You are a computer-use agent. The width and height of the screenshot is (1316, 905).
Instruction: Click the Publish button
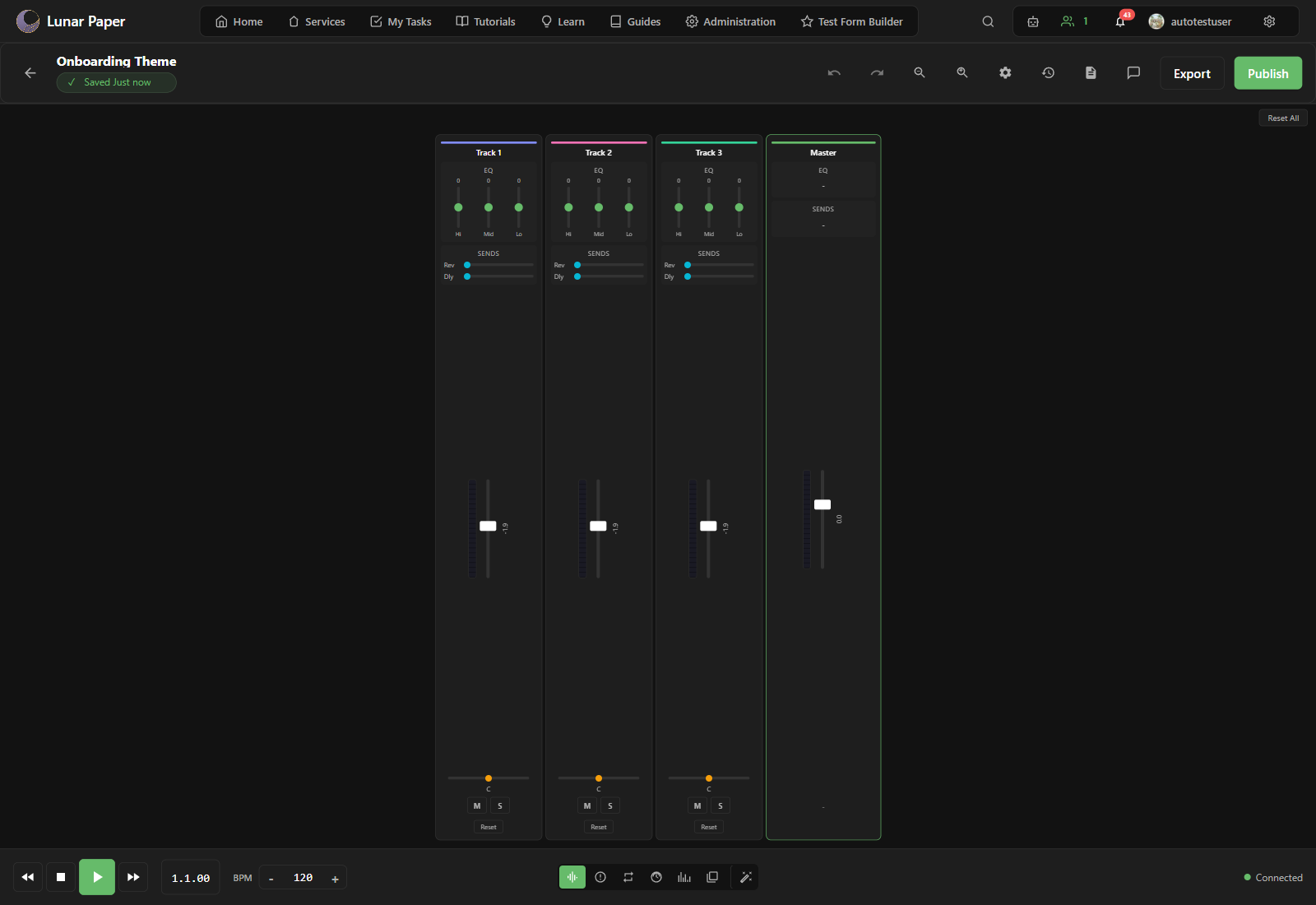point(1267,73)
